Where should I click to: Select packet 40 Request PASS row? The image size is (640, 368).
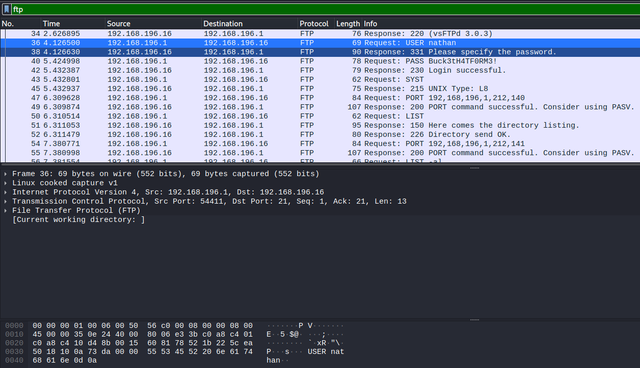coord(320,61)
